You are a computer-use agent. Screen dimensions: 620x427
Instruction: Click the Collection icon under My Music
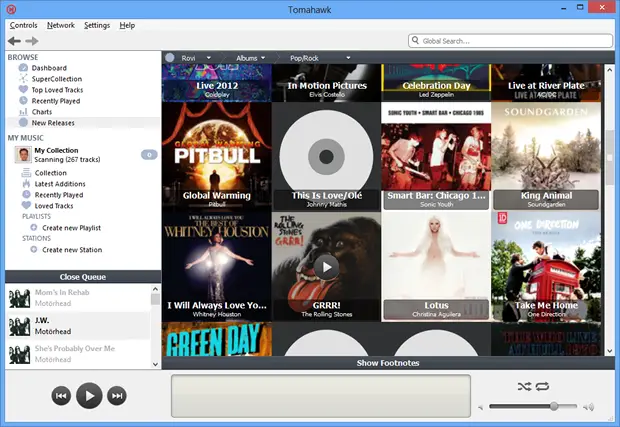click(26, 173)
